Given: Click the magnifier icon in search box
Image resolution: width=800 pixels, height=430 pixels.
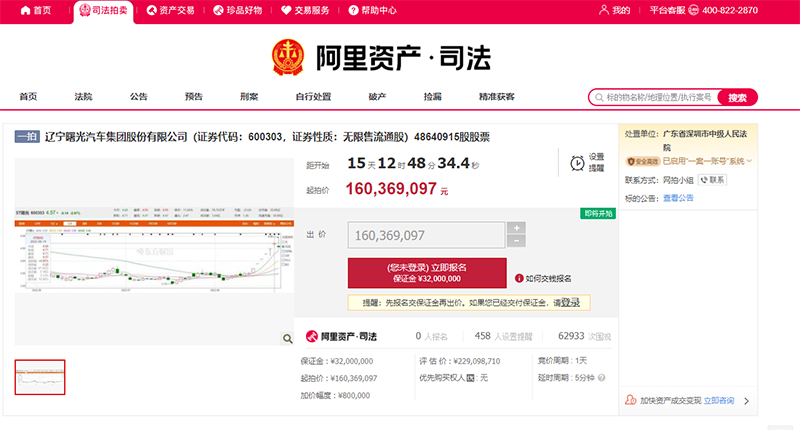Looking at the screenshot, I should 599,97.
